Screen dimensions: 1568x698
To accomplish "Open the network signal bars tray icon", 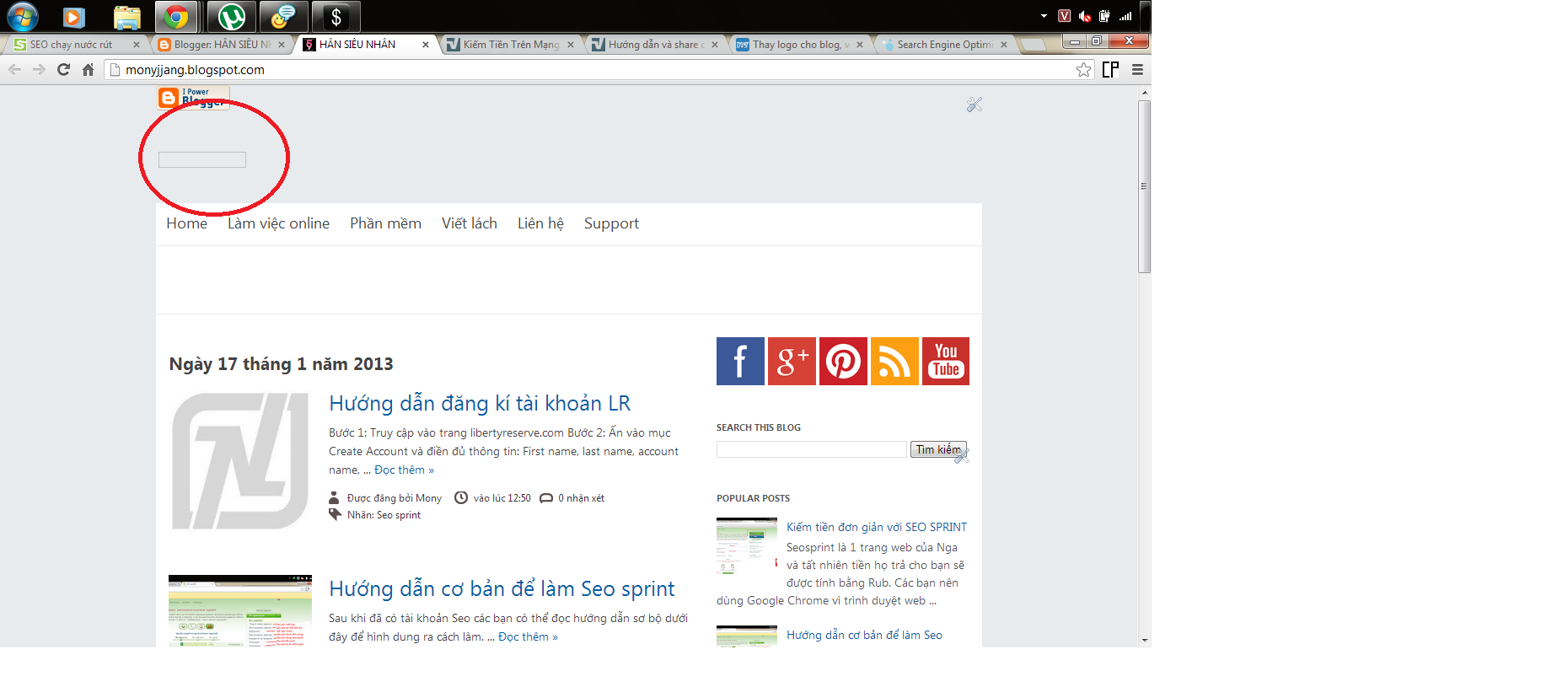I will (1125, 16).
